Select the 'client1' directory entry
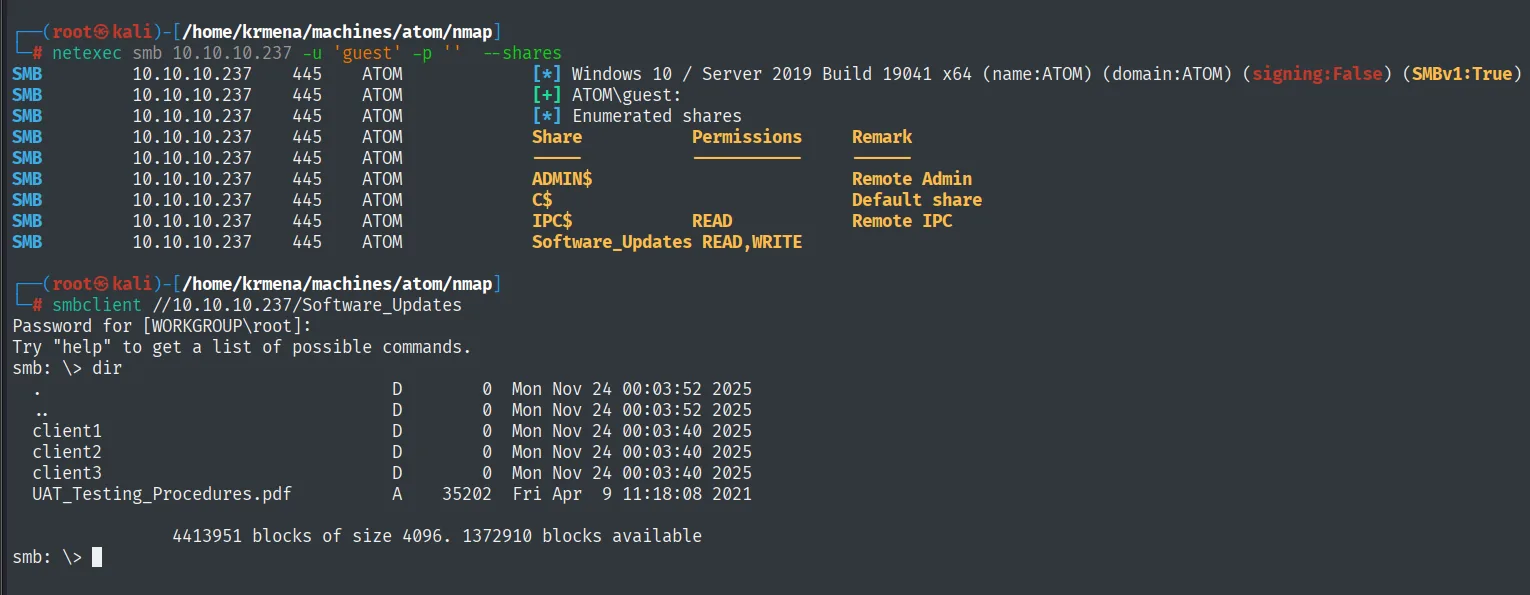This screenshot has height=595, width=1530. (67, 431)
